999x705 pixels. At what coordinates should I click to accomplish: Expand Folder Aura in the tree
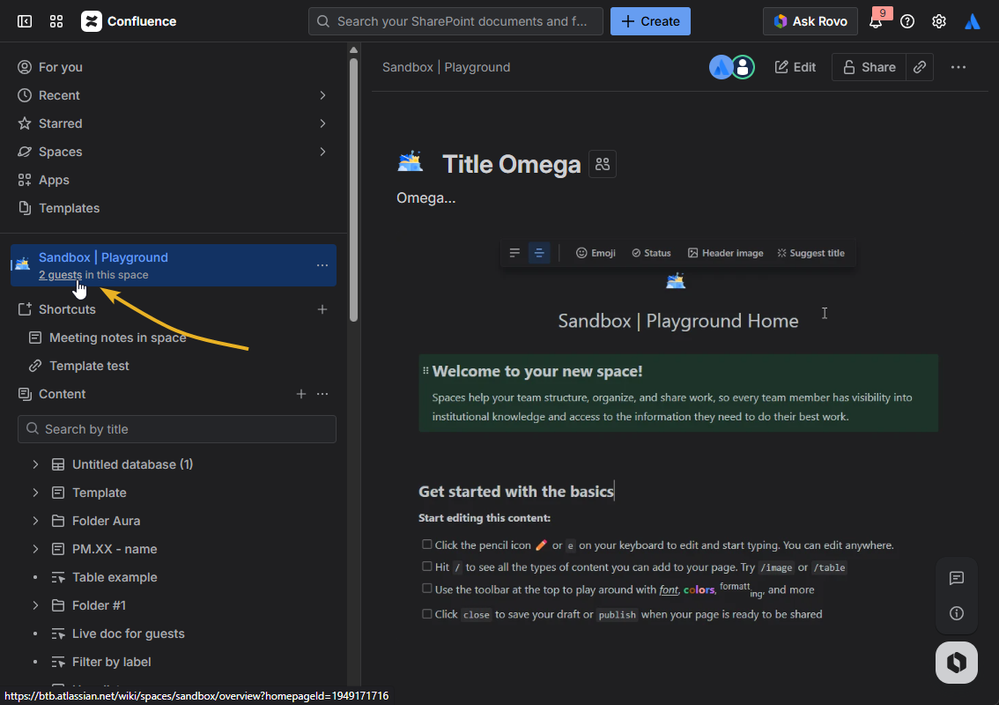point(35,521)
